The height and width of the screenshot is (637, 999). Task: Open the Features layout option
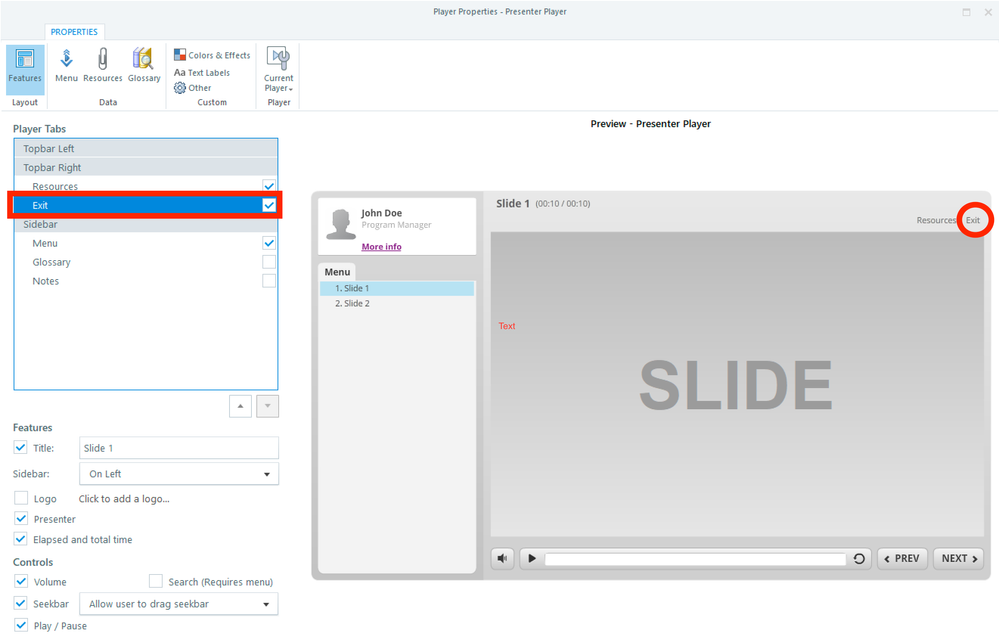tap(25, 68)
